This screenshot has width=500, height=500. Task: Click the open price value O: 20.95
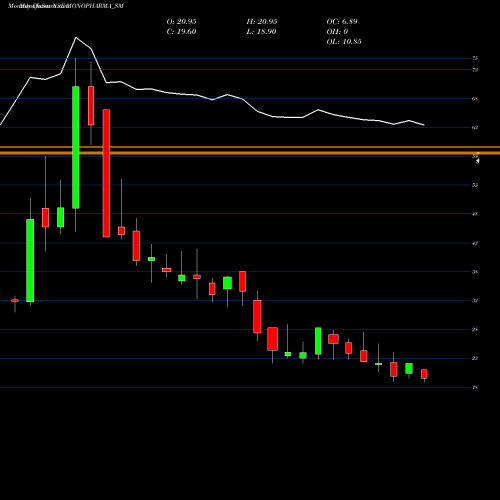coord(181,22)
